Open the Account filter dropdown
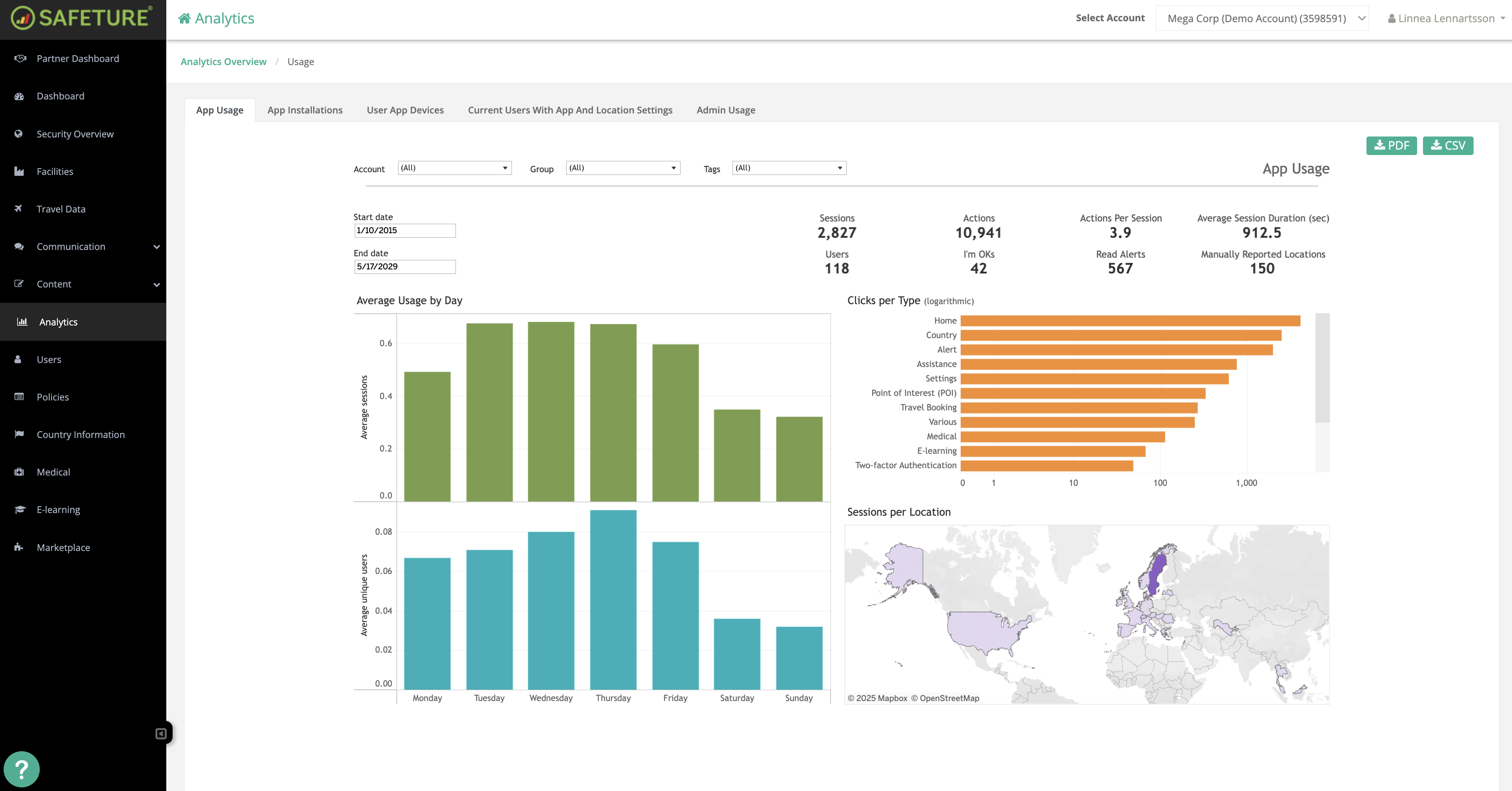This screenshot has height=791, width=1512. click(x=454, y=168)
